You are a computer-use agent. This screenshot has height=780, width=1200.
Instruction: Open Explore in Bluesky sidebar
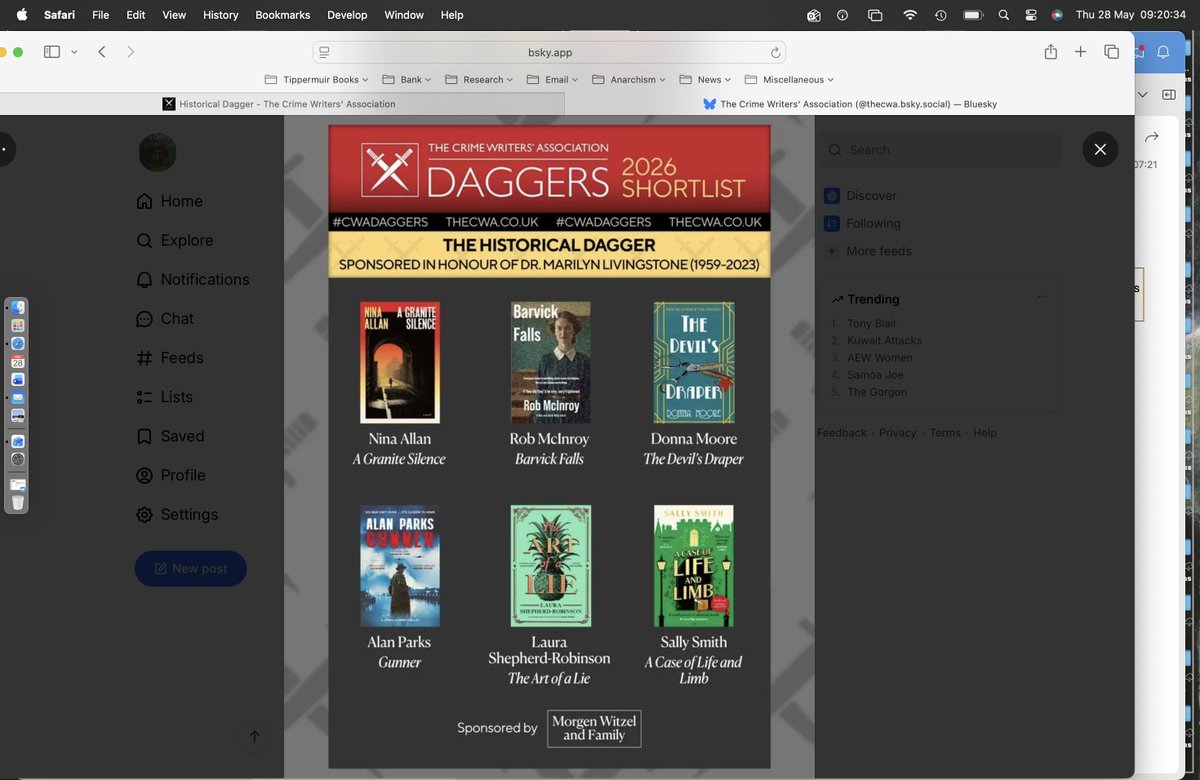pyautogui.click(x=174, y=240)
